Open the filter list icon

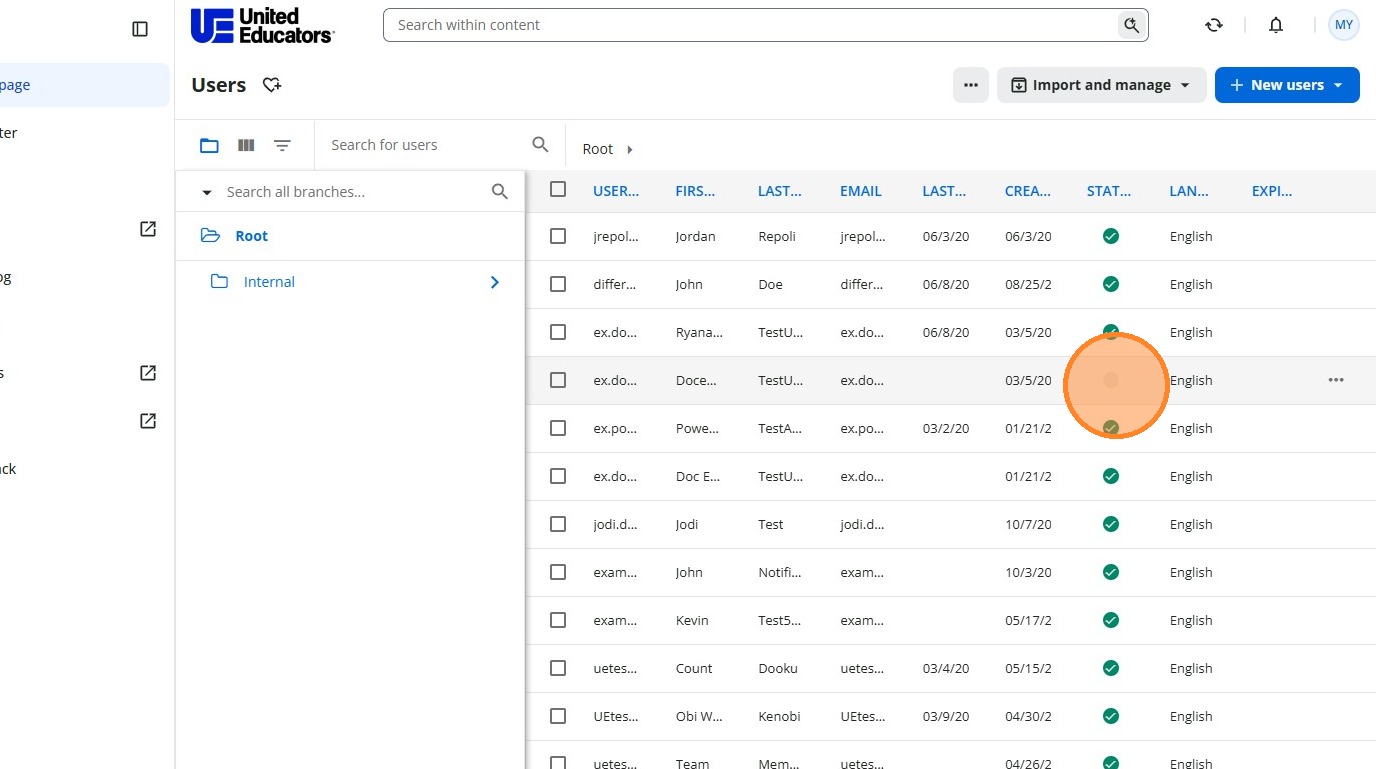coord(283,145)
